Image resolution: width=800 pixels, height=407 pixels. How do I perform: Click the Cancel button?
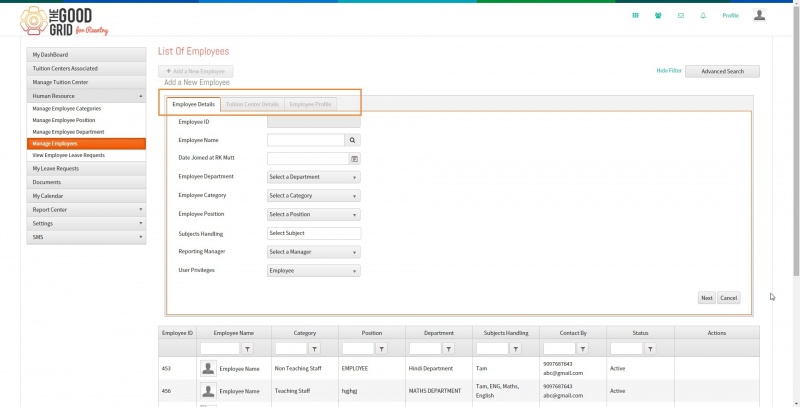[729, 298]
